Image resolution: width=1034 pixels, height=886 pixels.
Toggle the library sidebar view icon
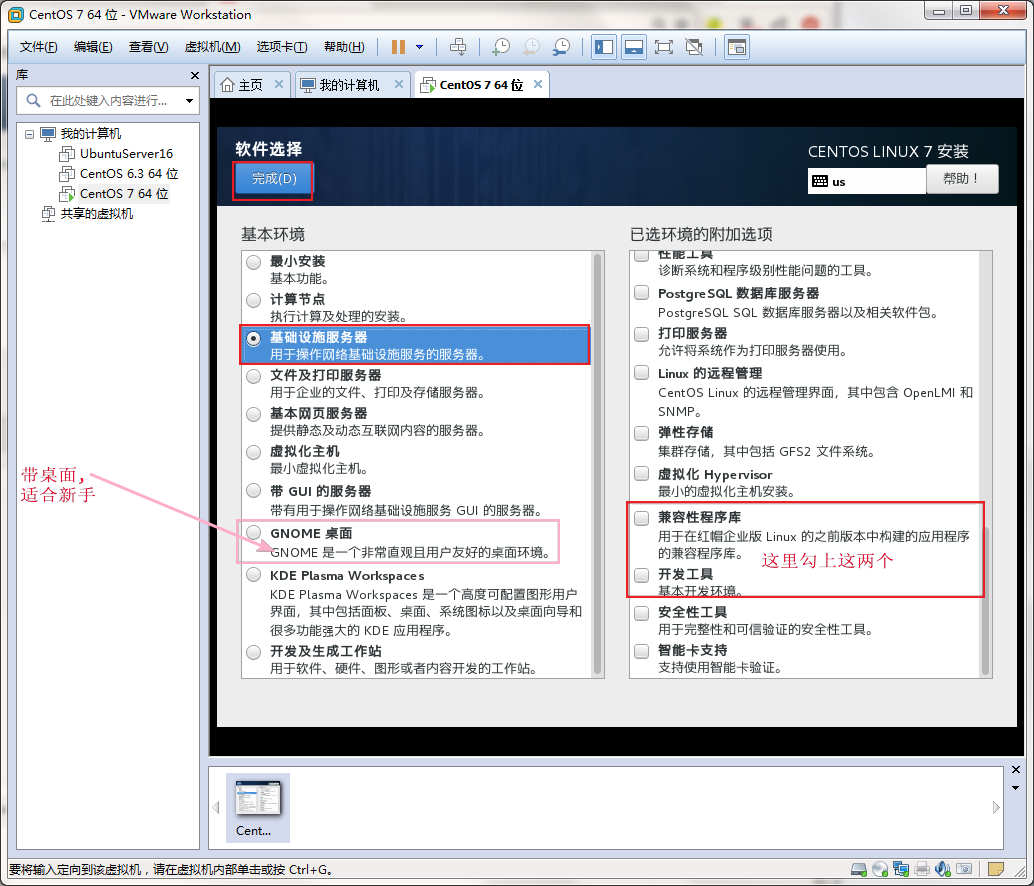tap(603, 47)
